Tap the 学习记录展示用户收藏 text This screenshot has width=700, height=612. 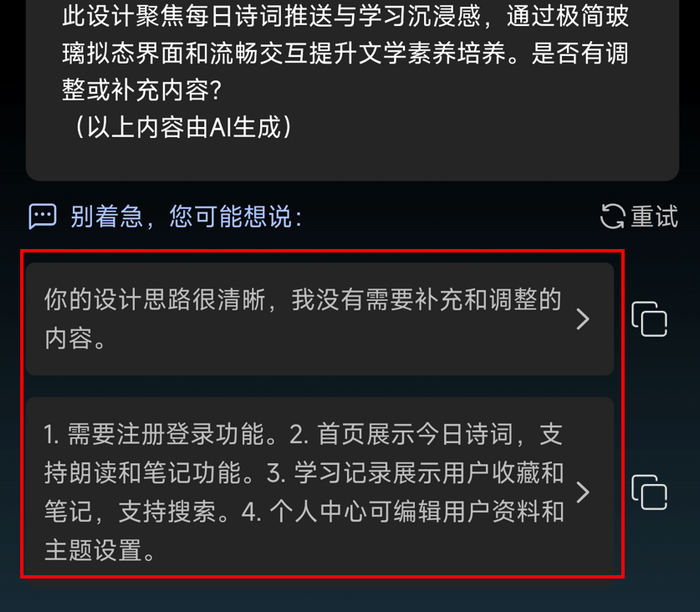click(417, 473)
